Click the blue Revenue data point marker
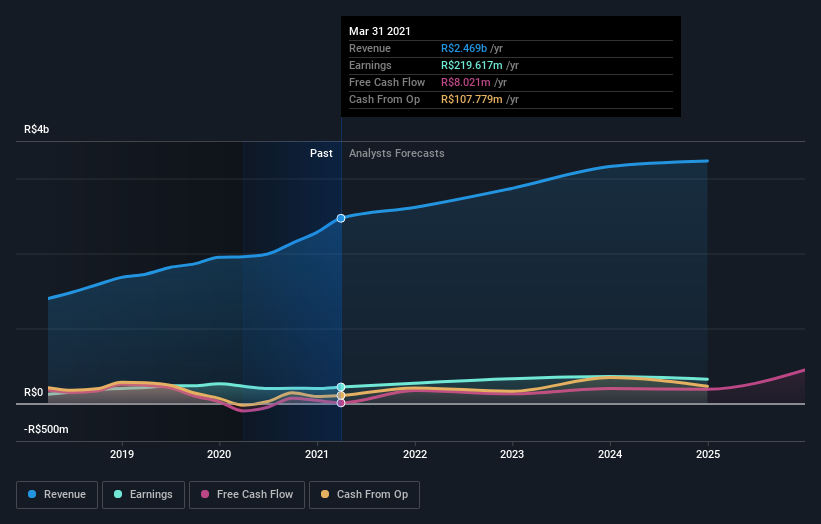Viewport: 821px width, 524px height. (341, 218)
